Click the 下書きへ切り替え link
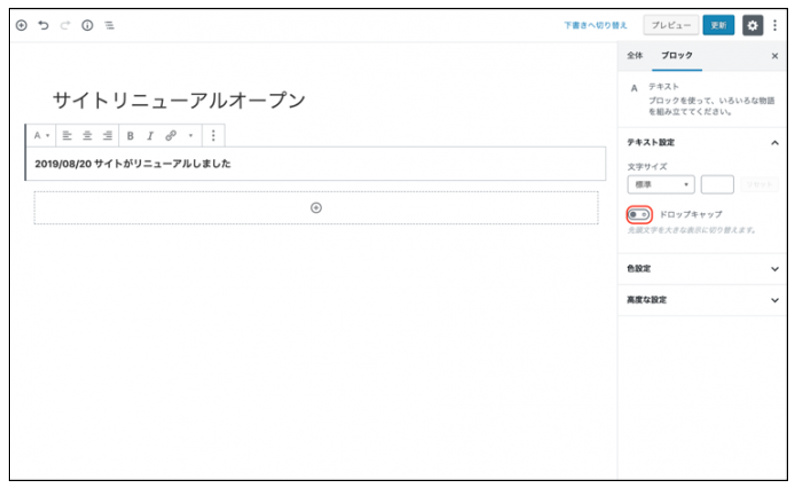This screenshot has height=486, width=796. coord(595,25)
